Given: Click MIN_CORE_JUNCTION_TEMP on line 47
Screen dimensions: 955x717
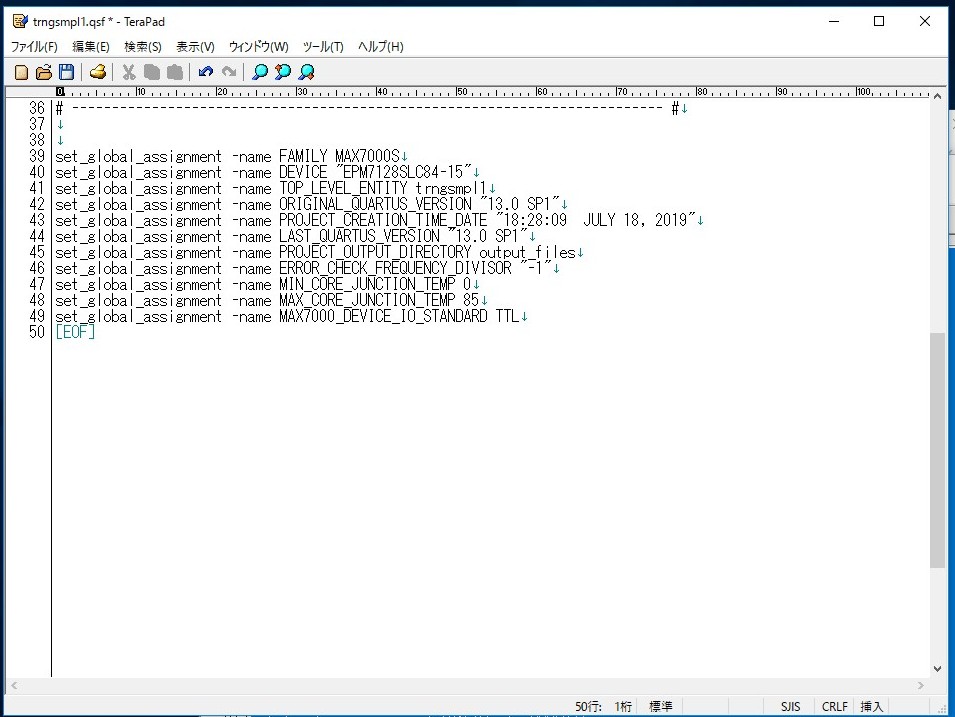Looking at the screenshot, I should coord(367,284).
